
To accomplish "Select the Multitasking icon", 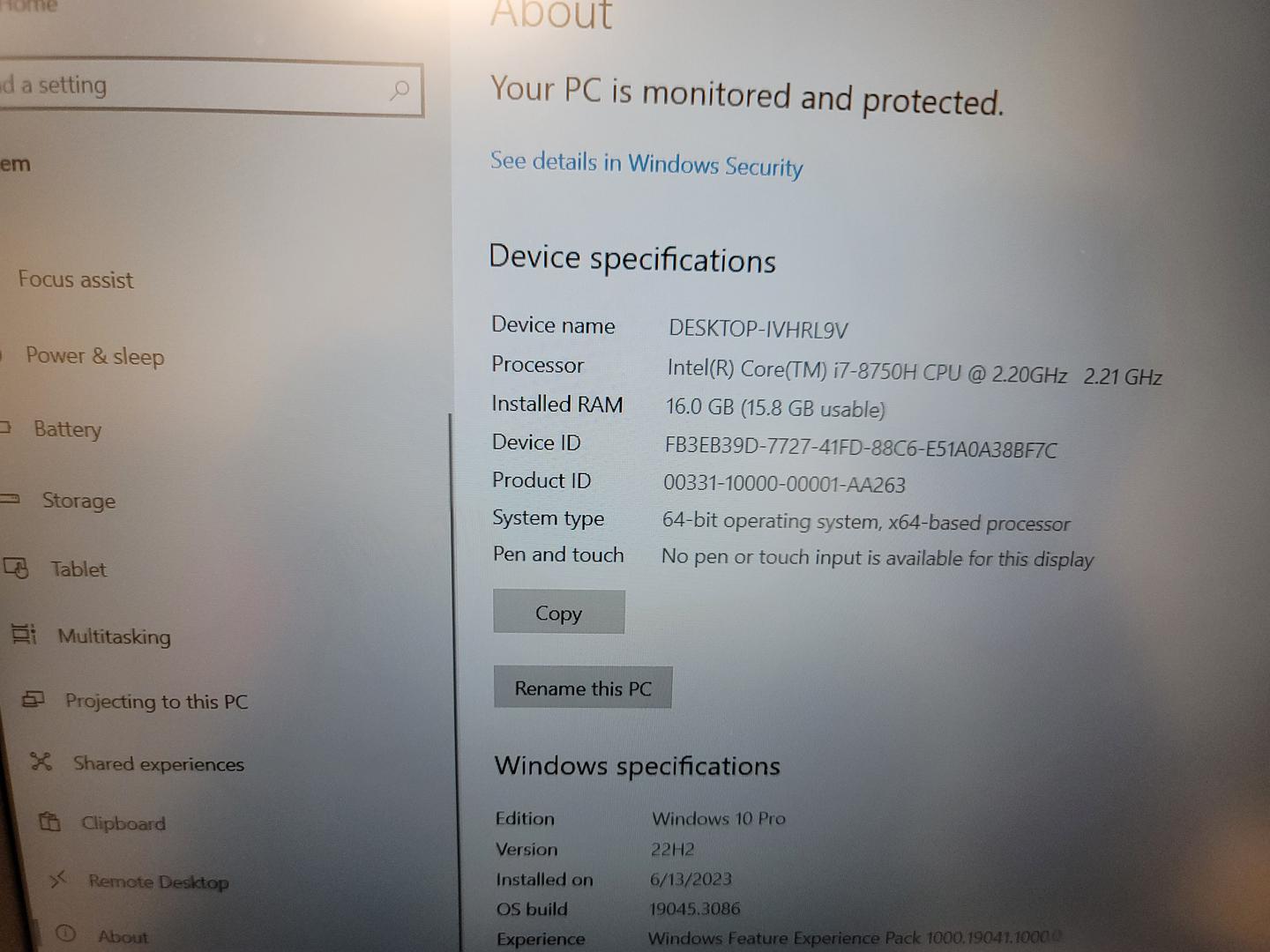I will point(24,634).
